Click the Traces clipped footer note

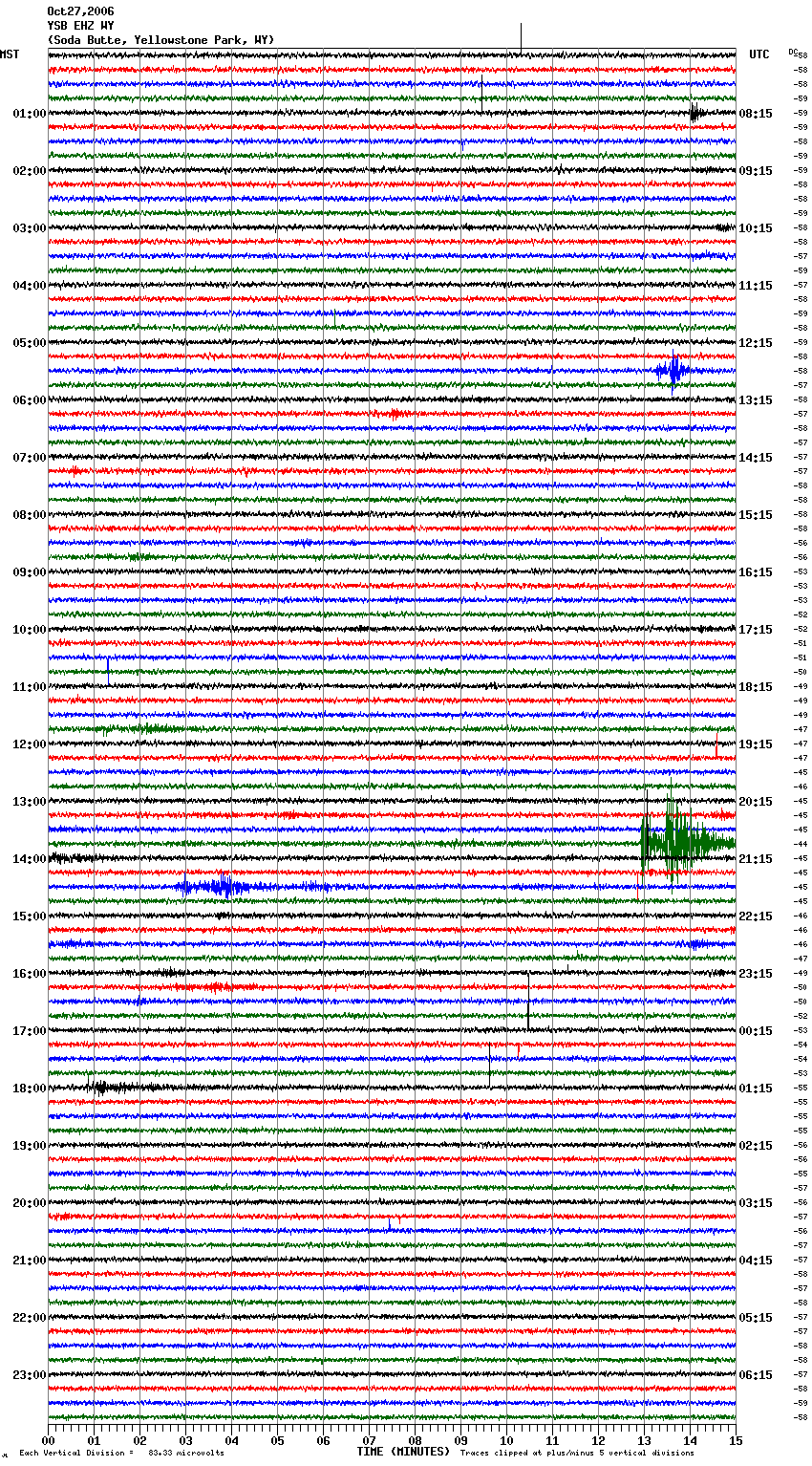[x=578, y=1453]
